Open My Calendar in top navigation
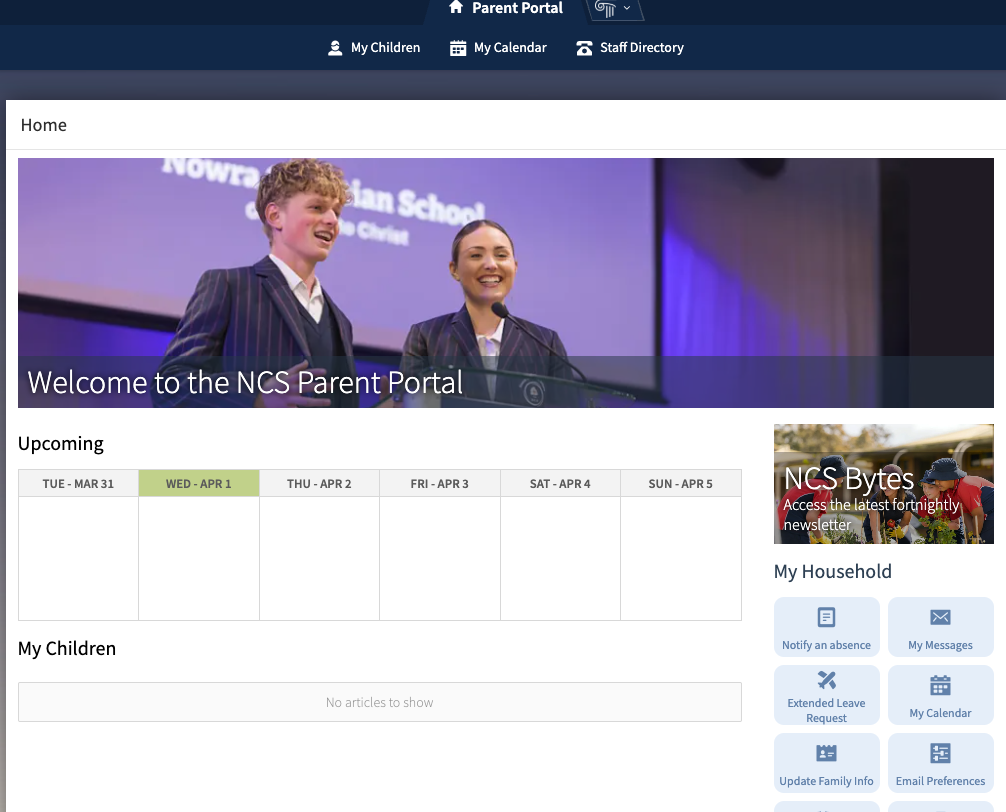Viewport: 1006px width, 812px height. tap(510, 48)
